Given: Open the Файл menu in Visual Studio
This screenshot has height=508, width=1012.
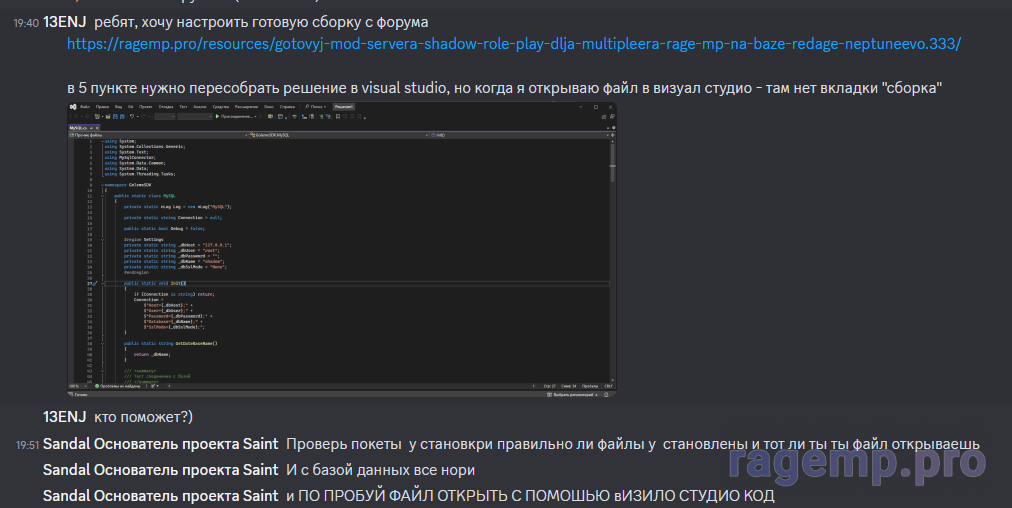Looking at the screenshot, I should point(86,106).
